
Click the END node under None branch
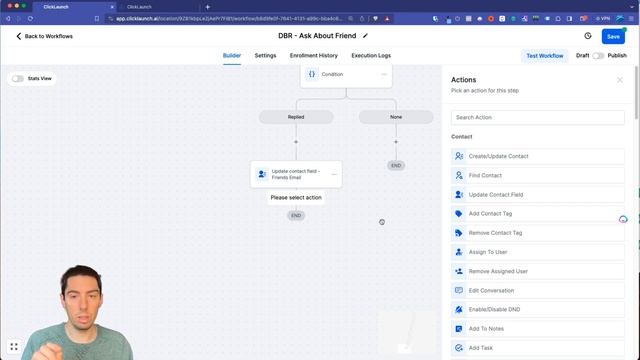coord(396,165)
